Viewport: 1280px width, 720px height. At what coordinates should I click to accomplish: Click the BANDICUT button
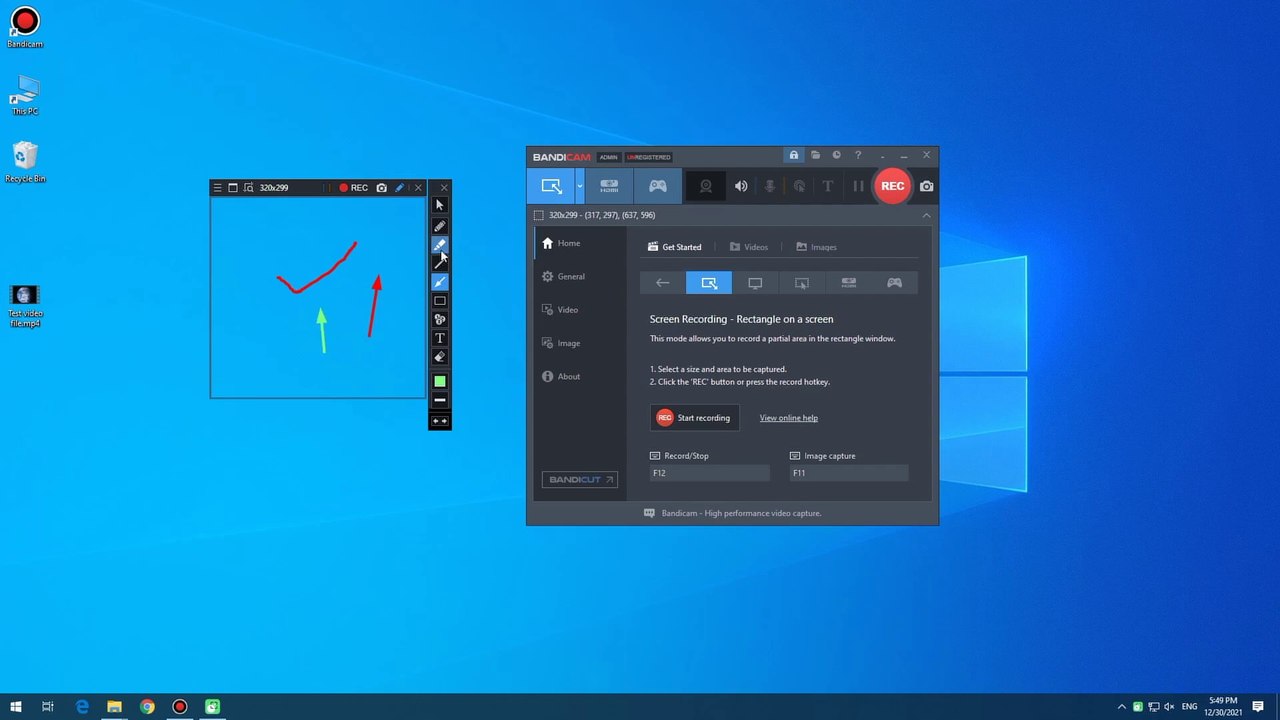coord(580,480)
